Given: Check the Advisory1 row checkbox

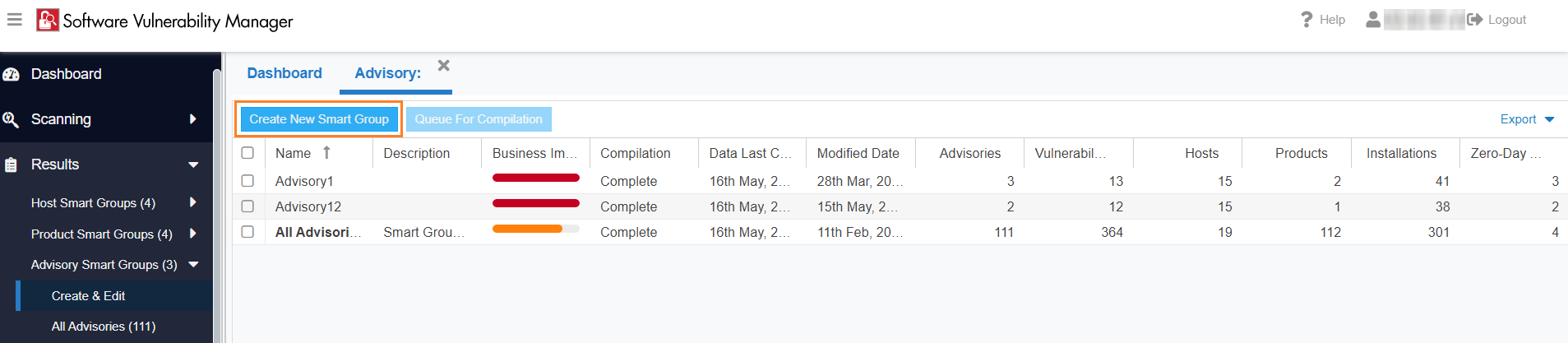Looking at the screenshot, I should click(247, 181).
